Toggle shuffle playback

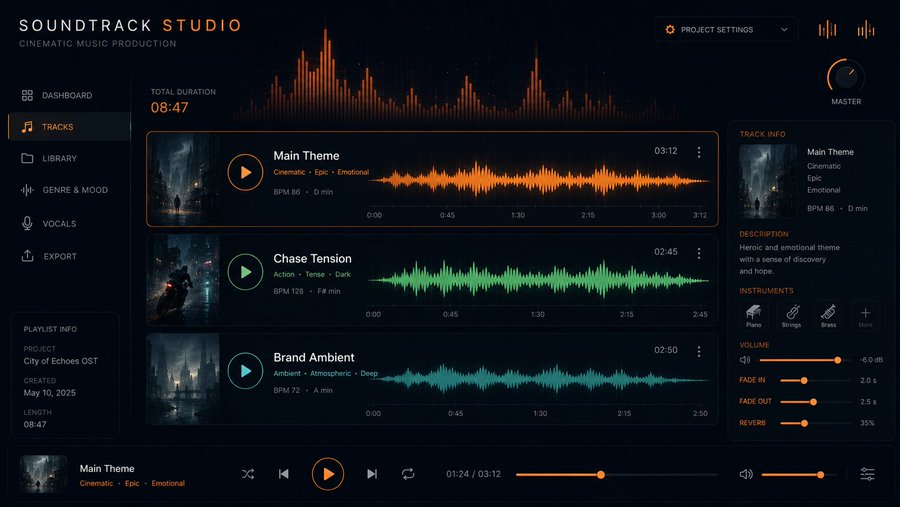click(x=247, y=474)
